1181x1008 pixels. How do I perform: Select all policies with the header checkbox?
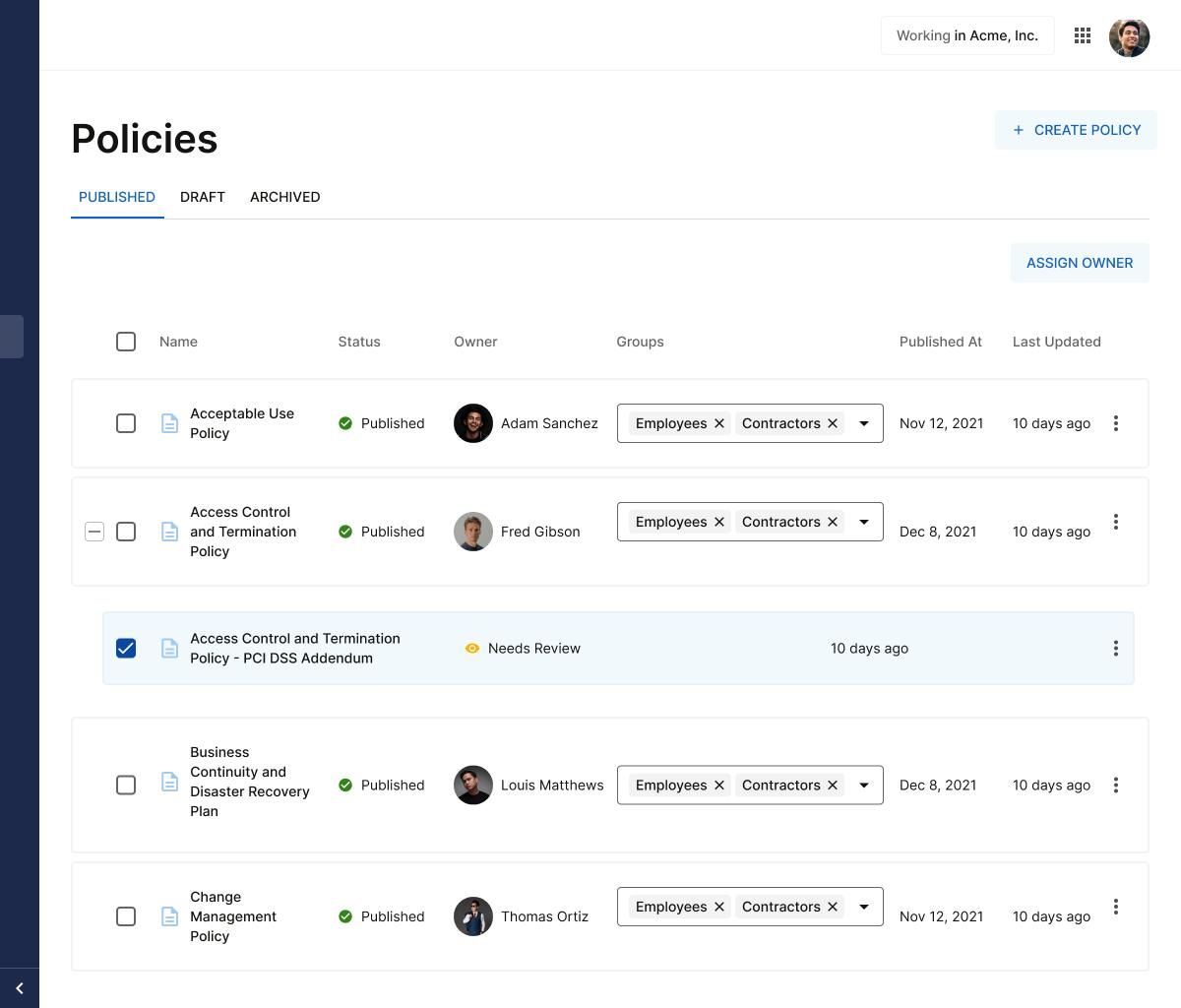(126, 342)
